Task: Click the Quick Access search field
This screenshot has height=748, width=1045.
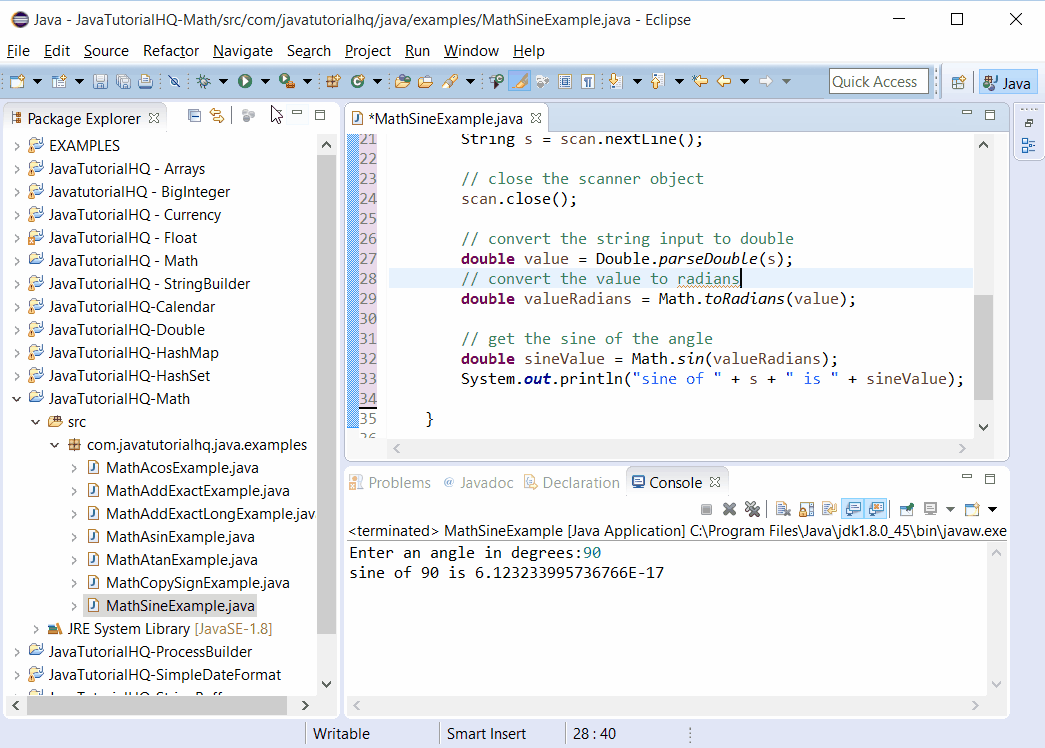Action: click(x=878, y=81)
